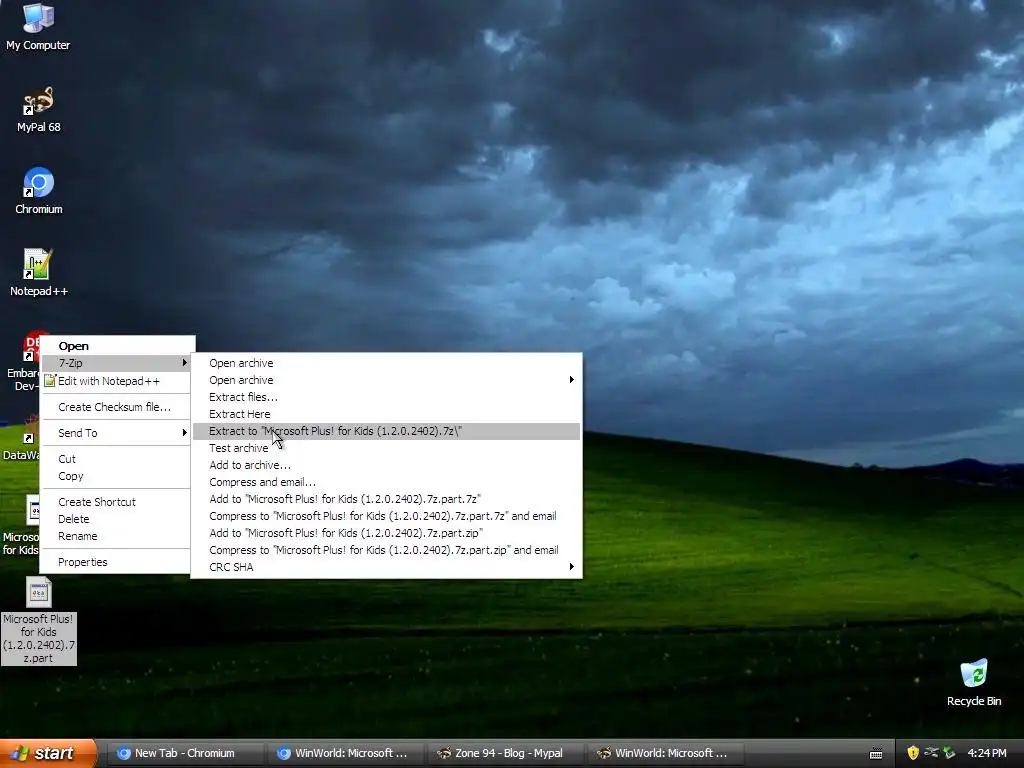The height and width of the screenshot is (768, 1024).
Task: Expand the 7-Zip submenu entry
Action: click(117, 363)
